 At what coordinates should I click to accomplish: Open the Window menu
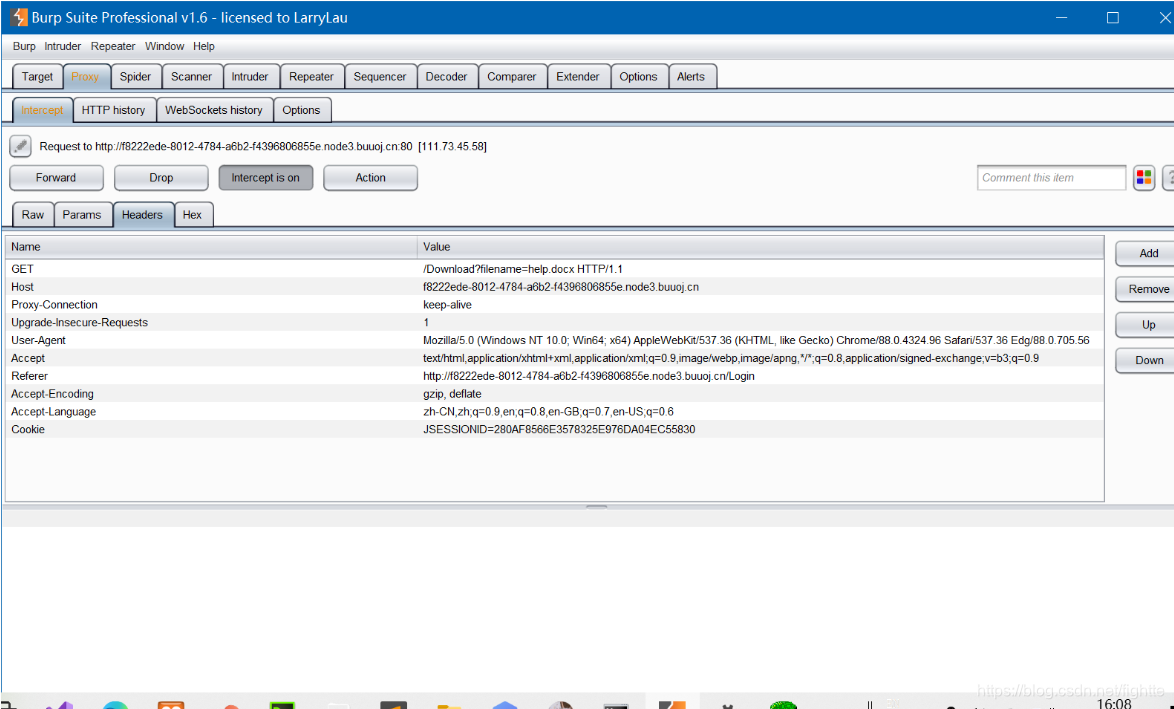(164, 46)
